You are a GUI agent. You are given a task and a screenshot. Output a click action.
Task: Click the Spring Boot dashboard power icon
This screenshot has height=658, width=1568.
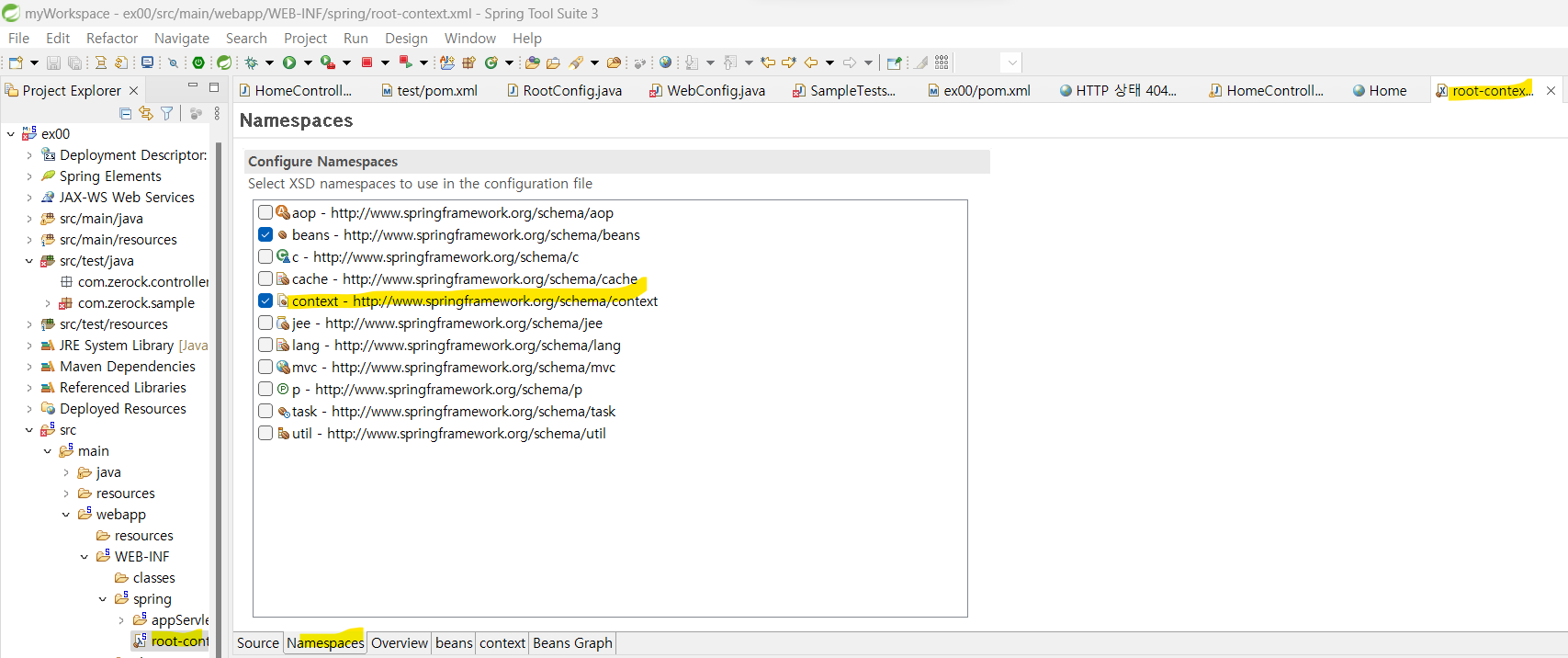click(198, 62)
